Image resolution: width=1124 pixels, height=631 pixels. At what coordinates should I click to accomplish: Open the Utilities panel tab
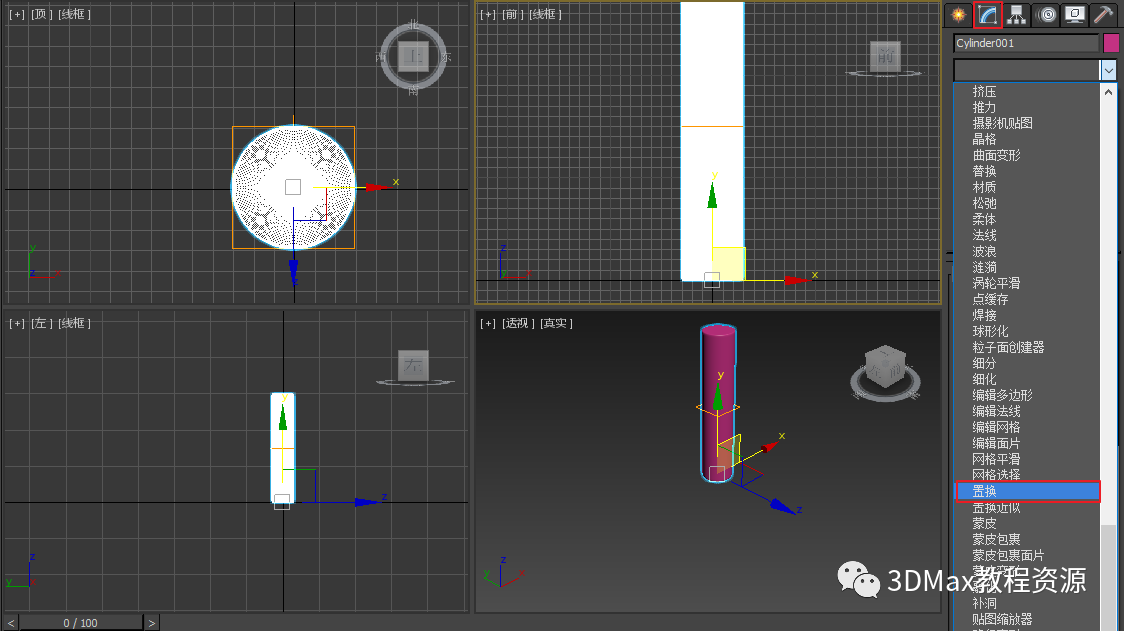point(1103,14)
